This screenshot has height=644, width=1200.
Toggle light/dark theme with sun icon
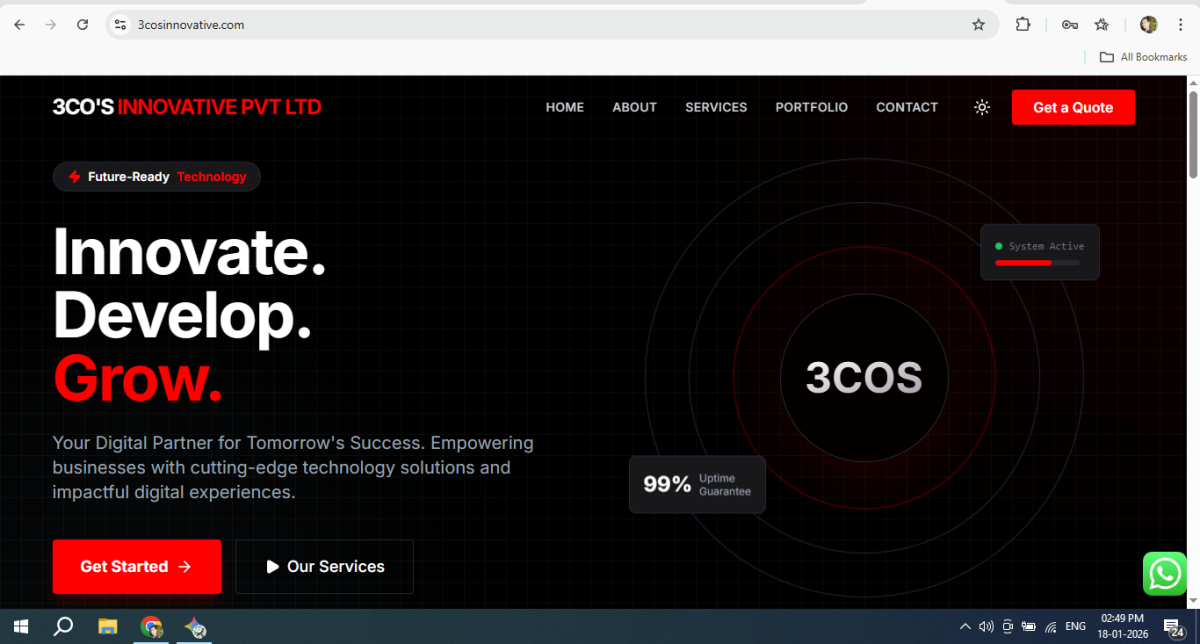(982, 107)
